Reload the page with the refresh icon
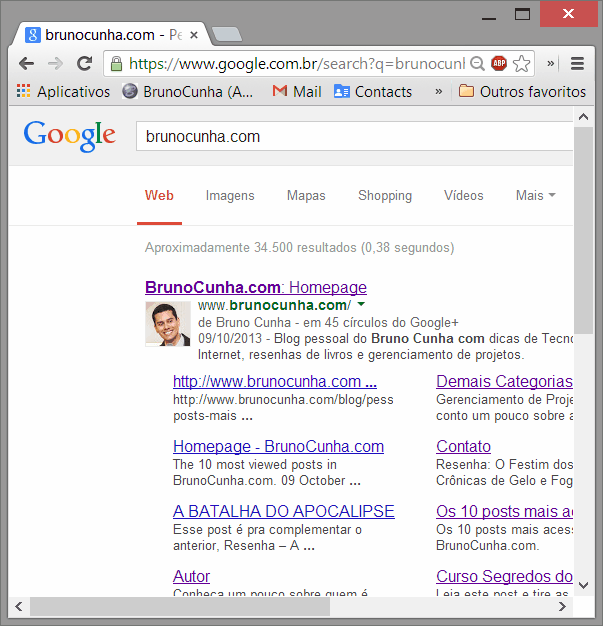603x626 pixels. click(85, 63)
